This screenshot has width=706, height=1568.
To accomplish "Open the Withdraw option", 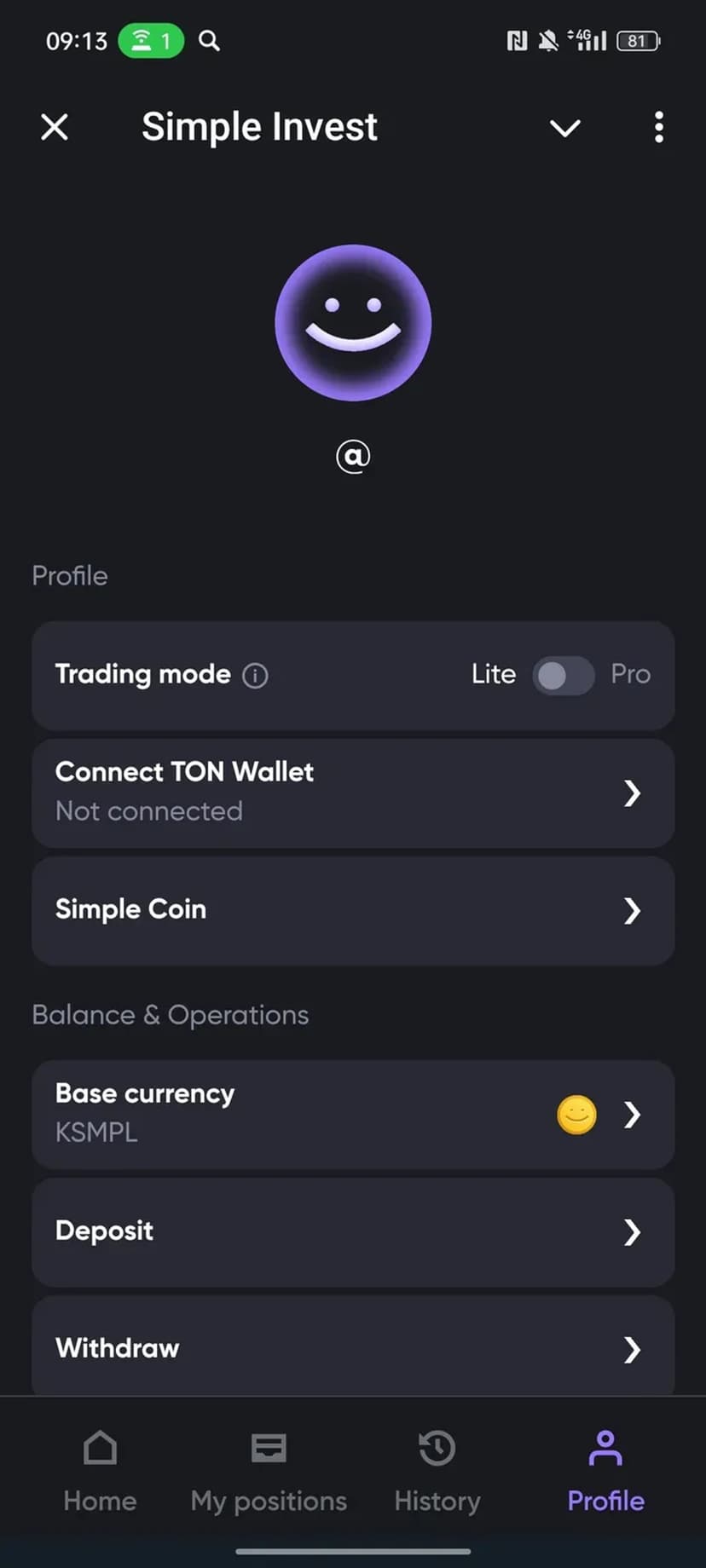I will (x=353, y=1348).
